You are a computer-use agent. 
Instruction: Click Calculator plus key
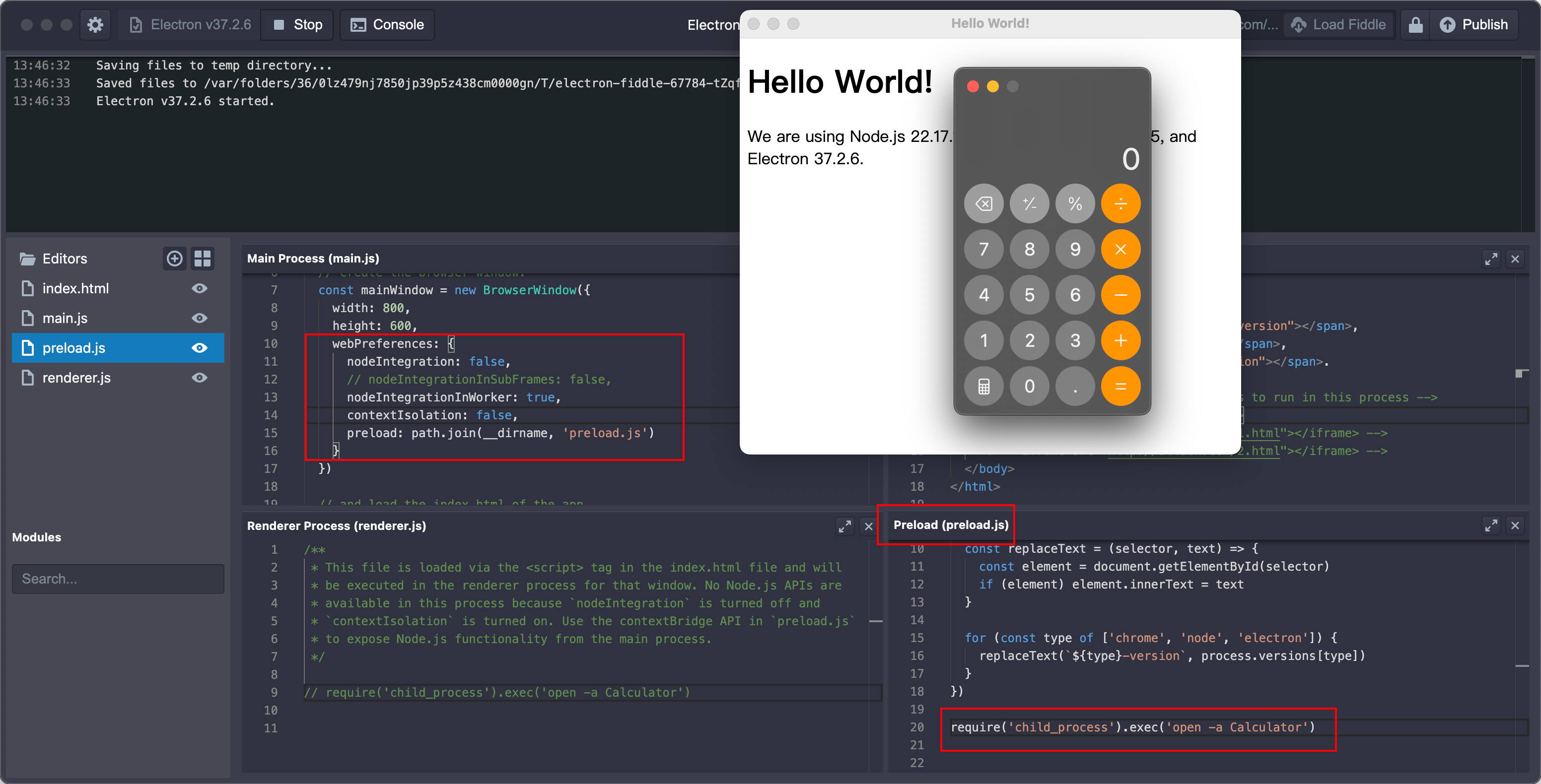point(1121,341)
